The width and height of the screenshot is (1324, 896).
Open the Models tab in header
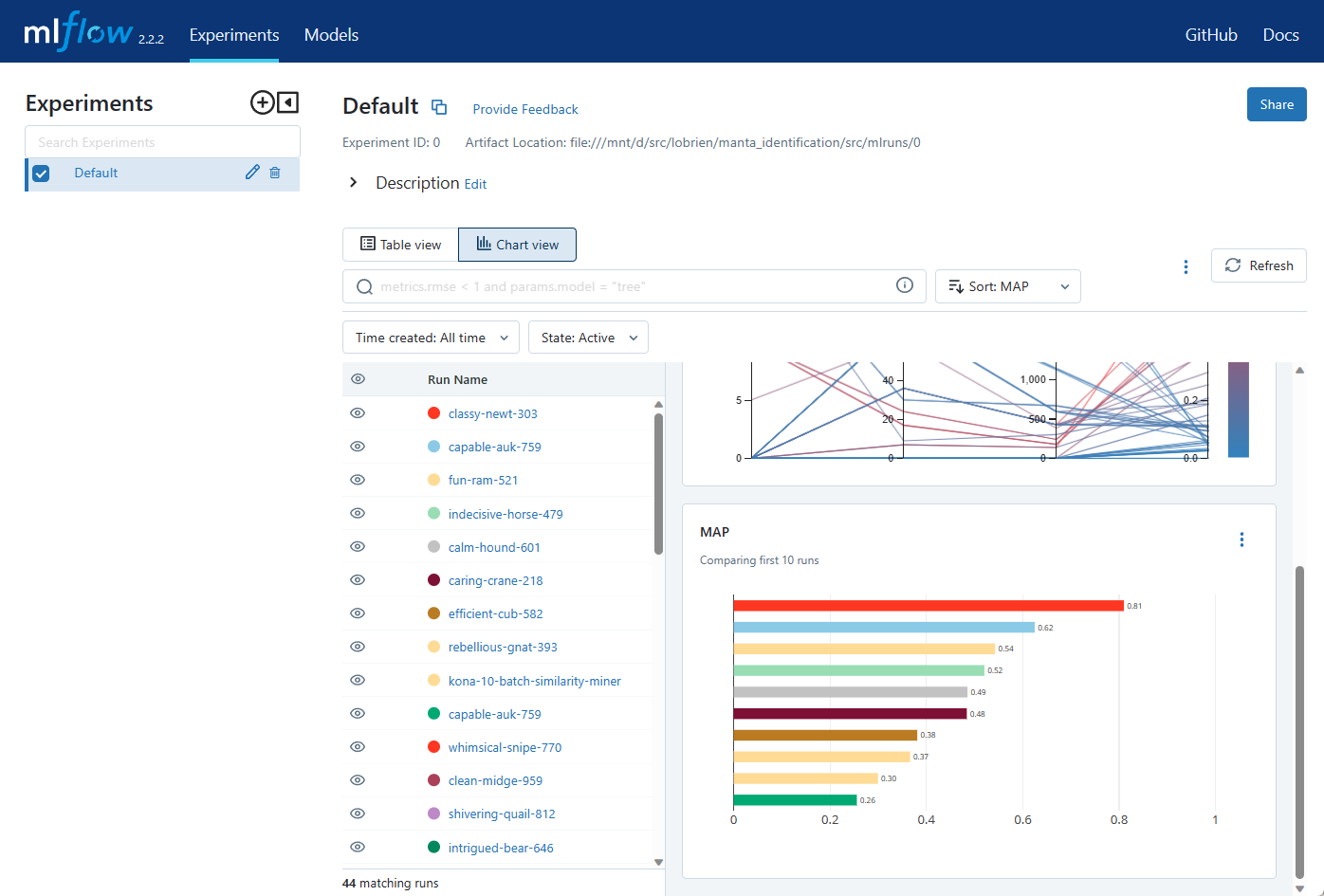(331, 35)
